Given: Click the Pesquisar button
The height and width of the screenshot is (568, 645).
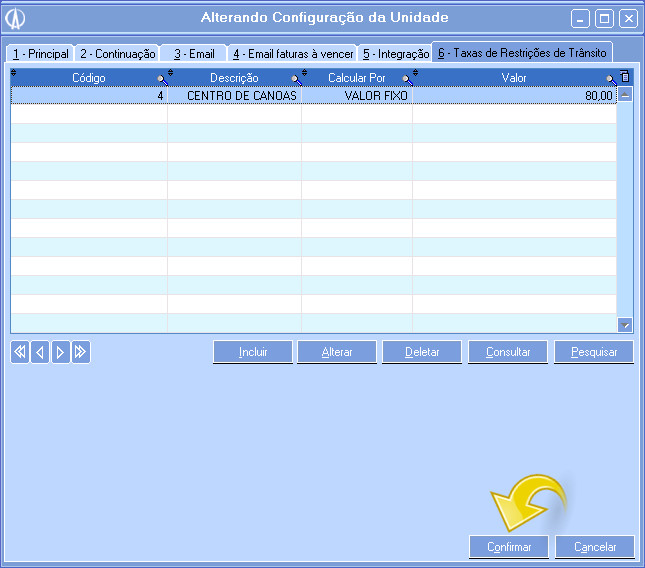Looking at the screenshot, I should pos(594,352).
